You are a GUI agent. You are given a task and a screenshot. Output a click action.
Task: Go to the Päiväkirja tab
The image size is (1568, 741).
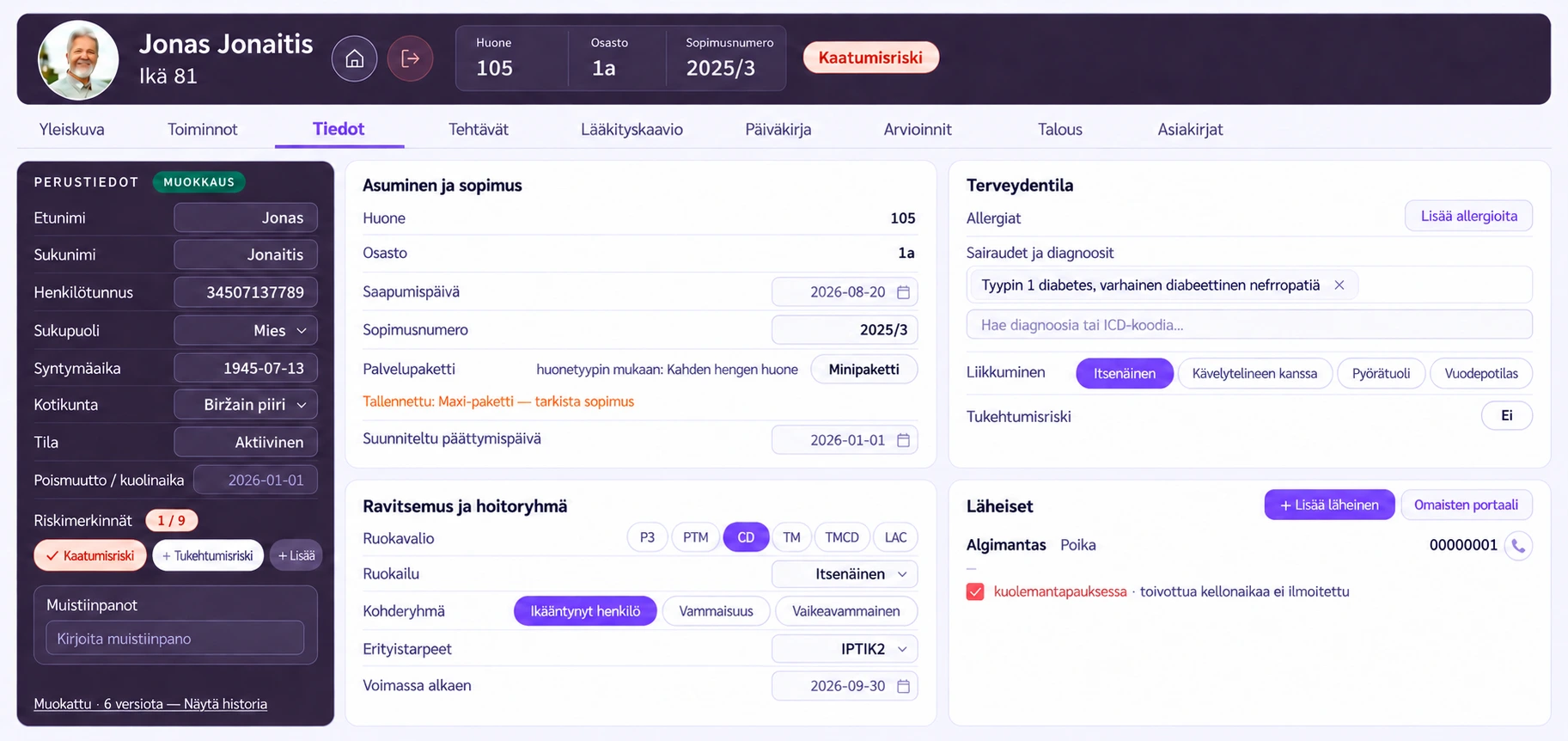tap(778, 130)
